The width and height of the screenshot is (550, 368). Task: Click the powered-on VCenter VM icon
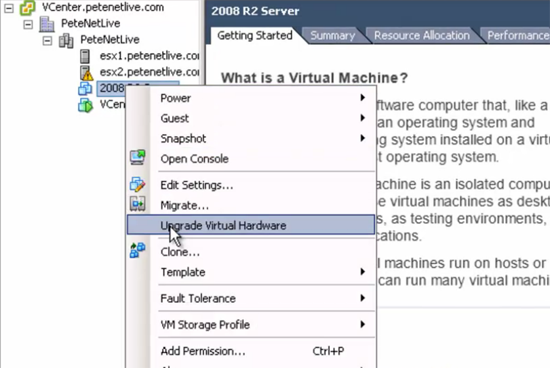(x=85, y=105)
